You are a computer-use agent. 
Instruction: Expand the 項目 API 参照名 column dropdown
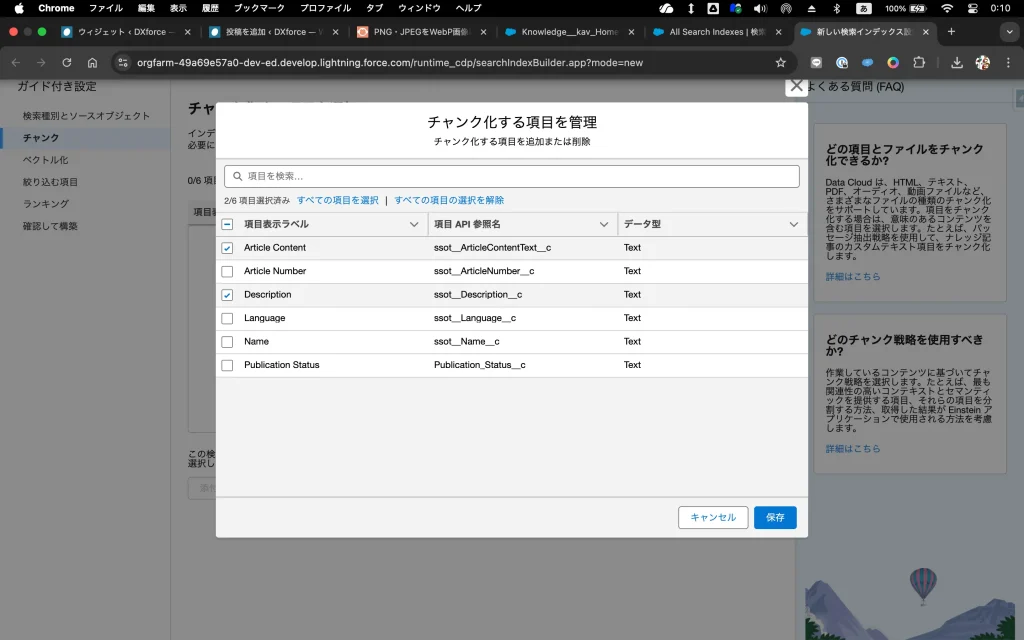click(x=603, y=225)
